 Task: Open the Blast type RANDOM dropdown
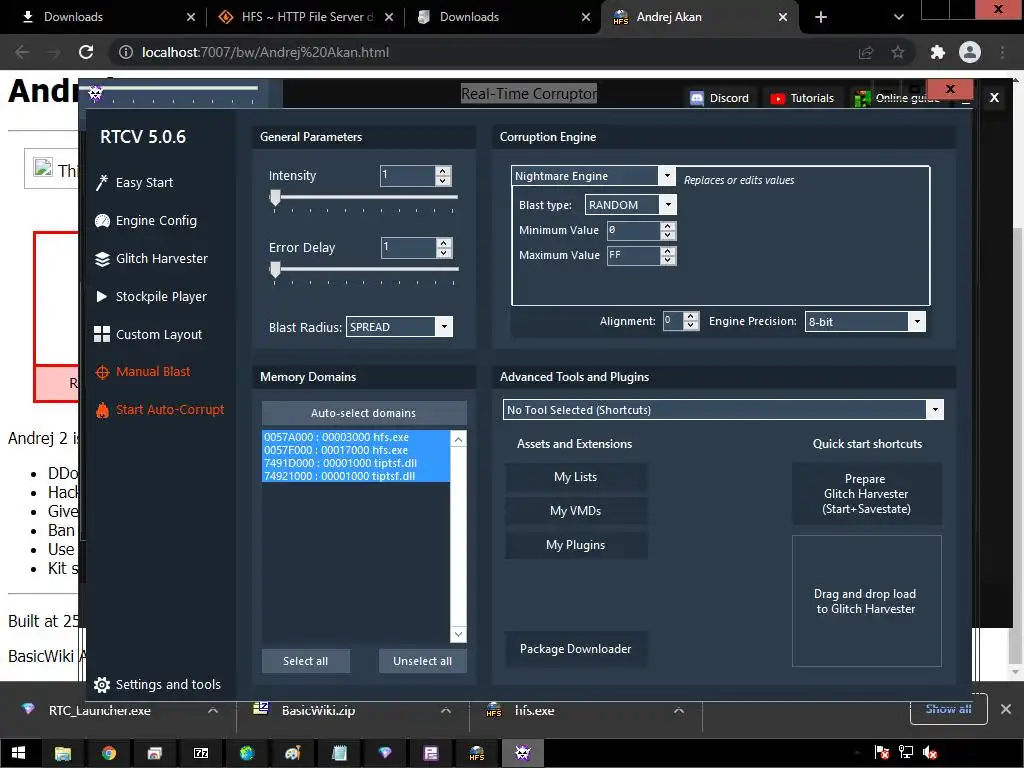tap(667, 204)
